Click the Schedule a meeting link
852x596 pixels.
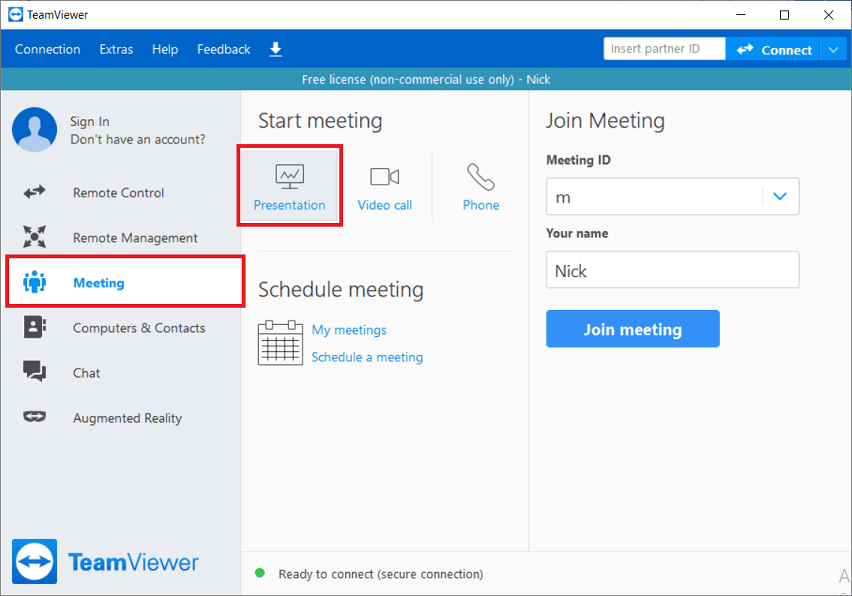click(367, 357)
